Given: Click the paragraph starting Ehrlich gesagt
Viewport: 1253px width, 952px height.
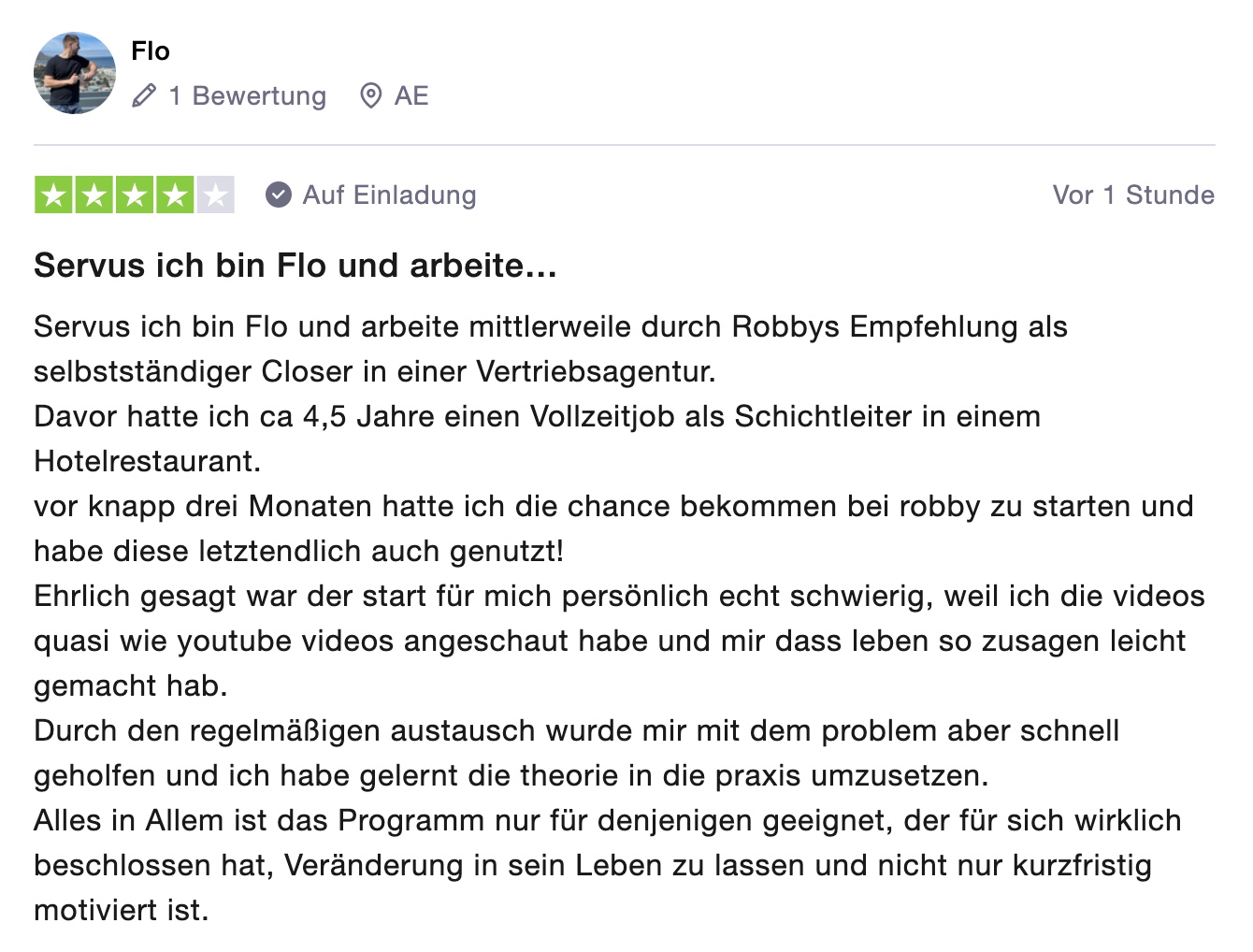Looking at the screenshot, I should pos(619,641).
